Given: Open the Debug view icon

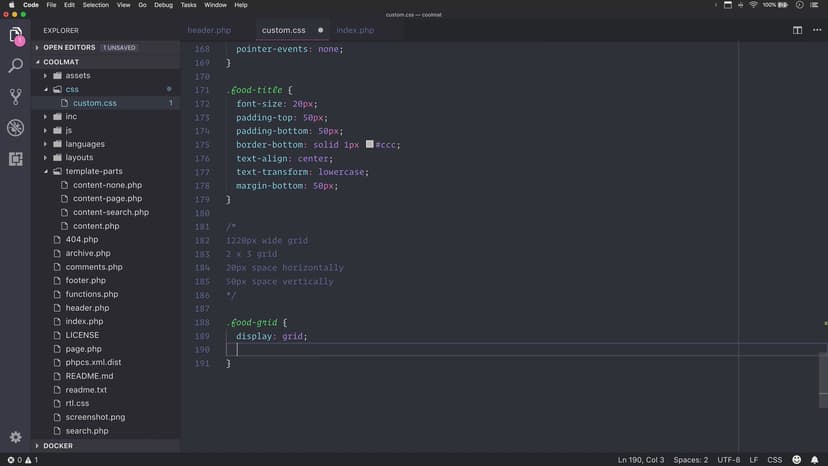Looking at the screenshot, I should point(15,128).
